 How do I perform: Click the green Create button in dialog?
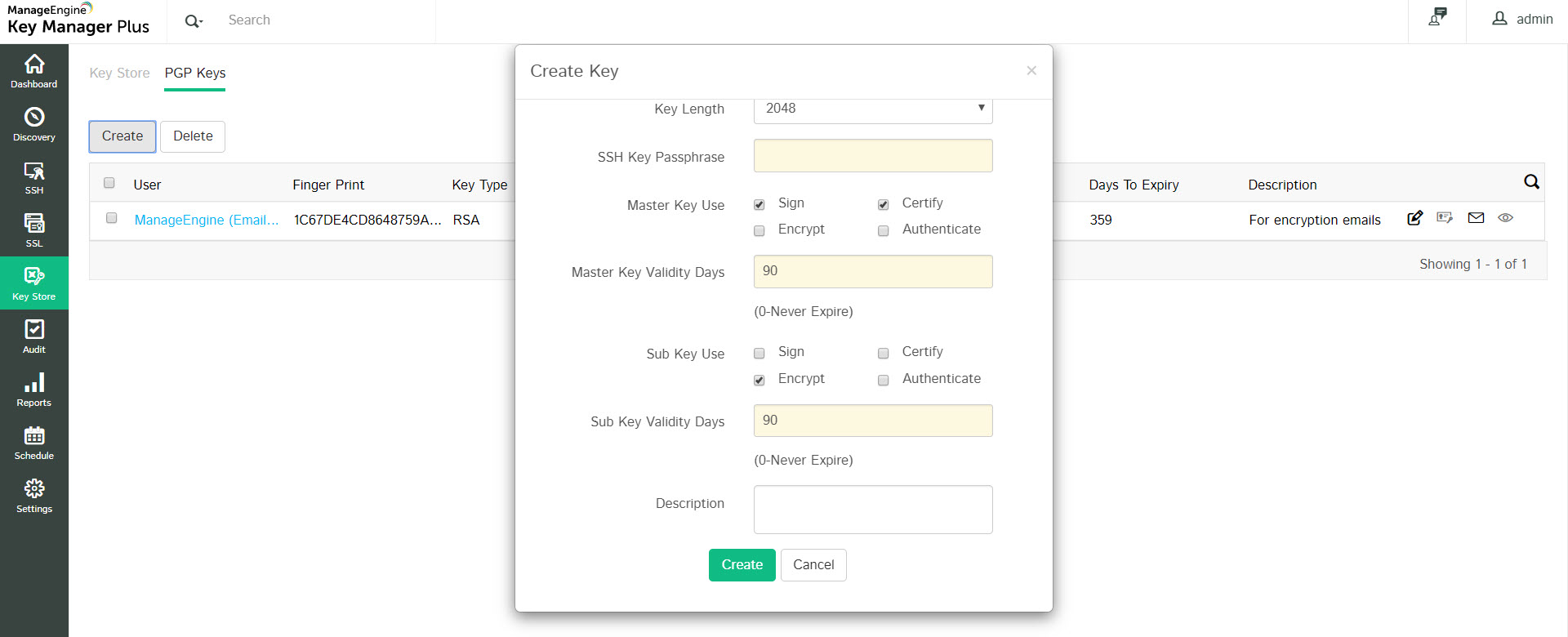pos(742,565)
